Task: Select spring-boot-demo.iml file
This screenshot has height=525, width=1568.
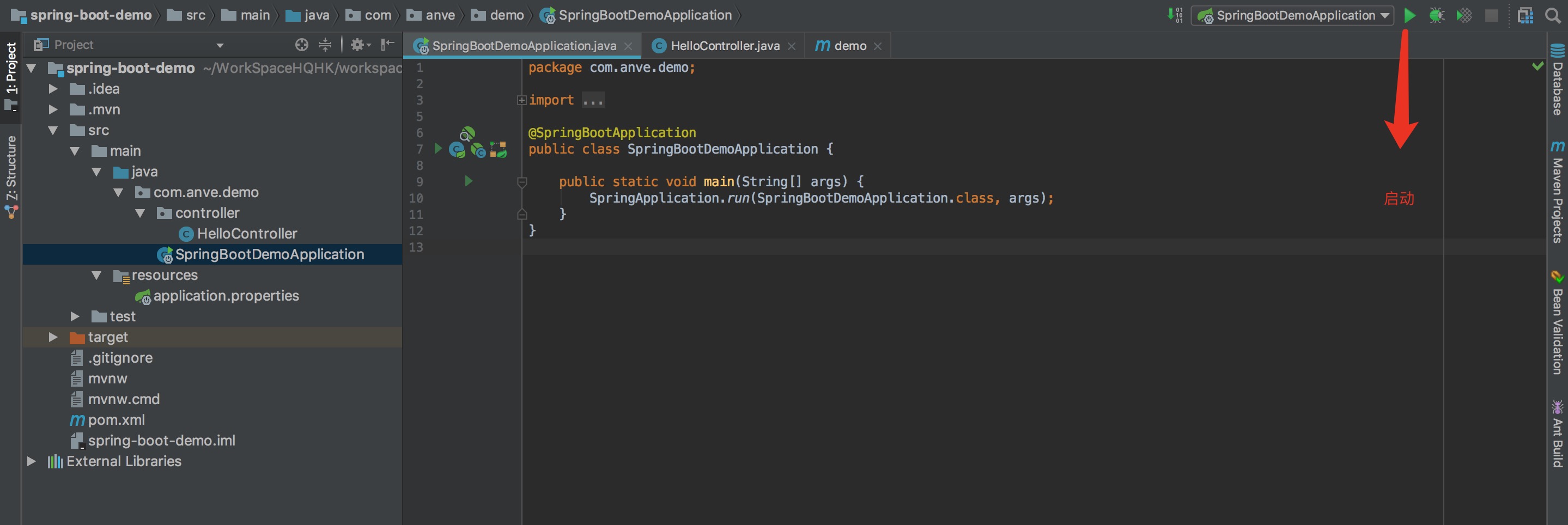Action: click(153, 441)
